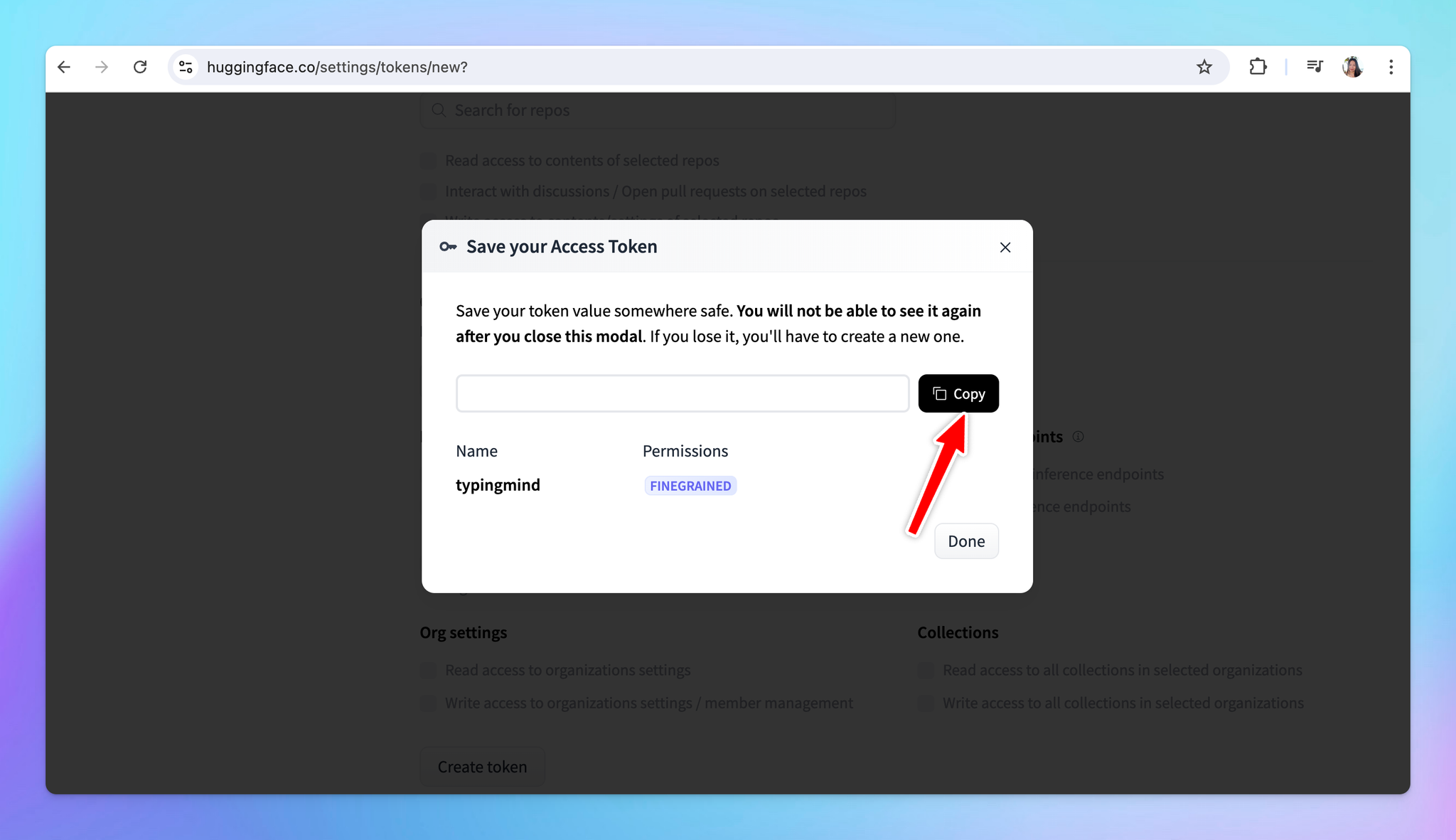Click the back arrow in the browser toolbar
This screenshot has width=1456, height=840.
click(x=64, y=67)
